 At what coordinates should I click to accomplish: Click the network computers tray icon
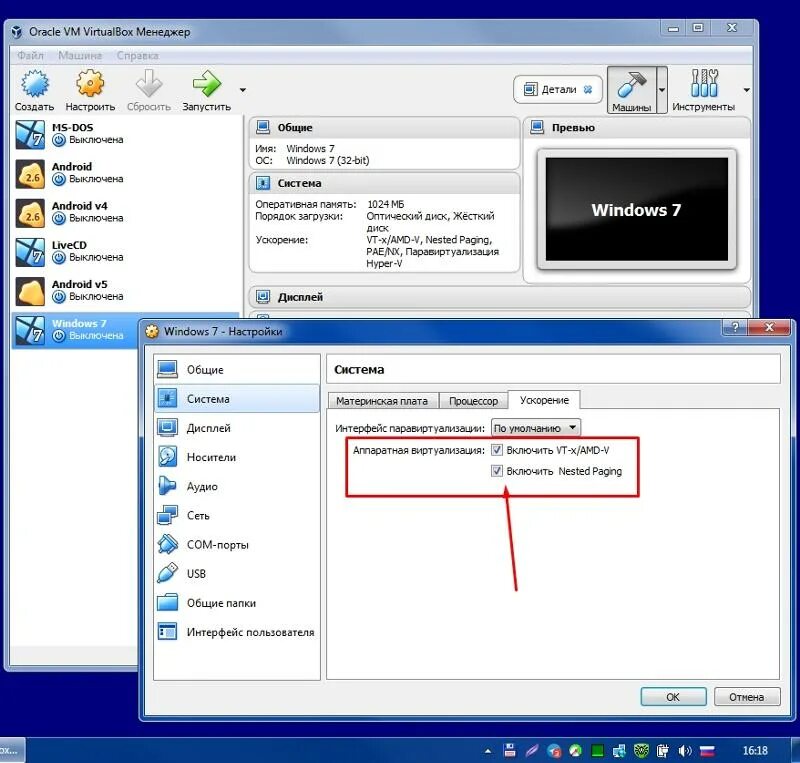click(x=619, y=751)
